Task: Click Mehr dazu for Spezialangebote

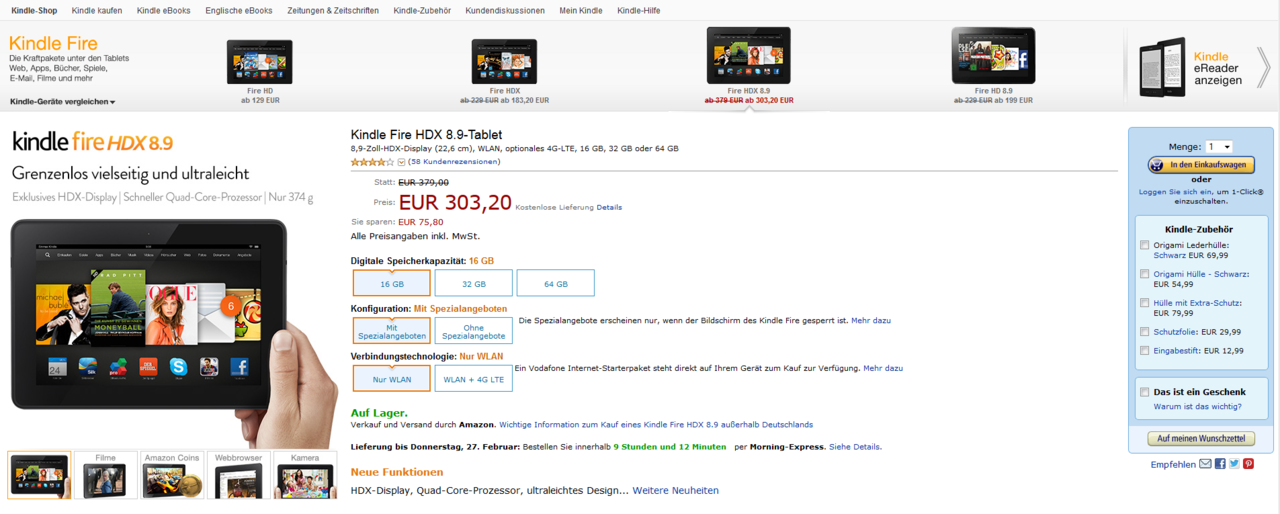Action: pos(871,320)
